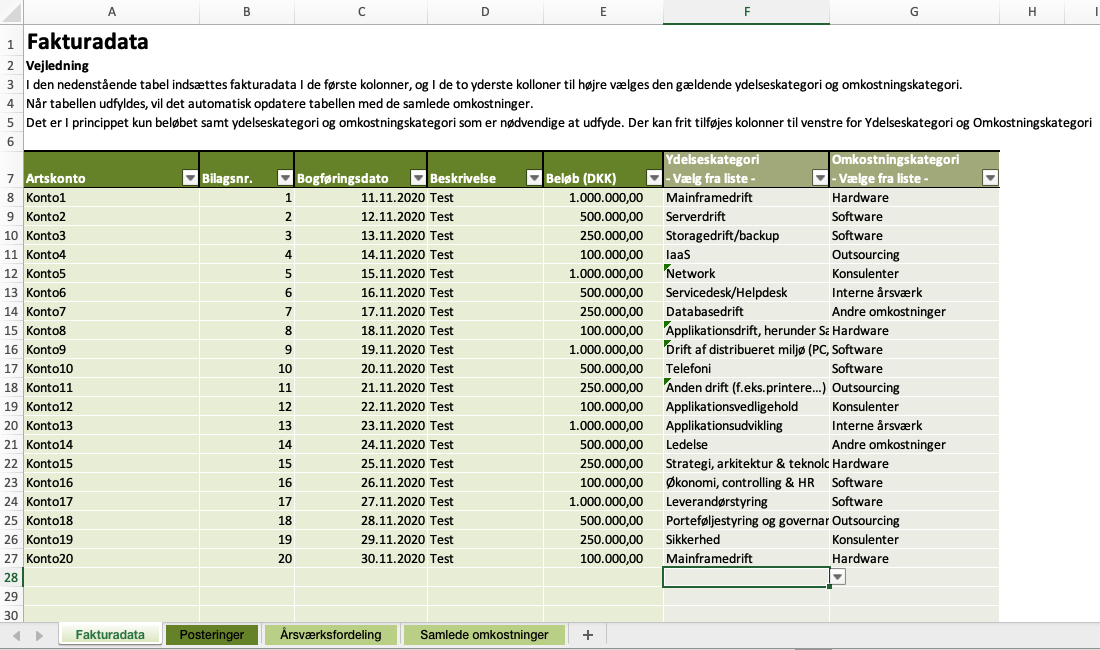Open the Omkostningskategori filter dropdown
This screenshot has height=650, width=1100.
[989, 178]
